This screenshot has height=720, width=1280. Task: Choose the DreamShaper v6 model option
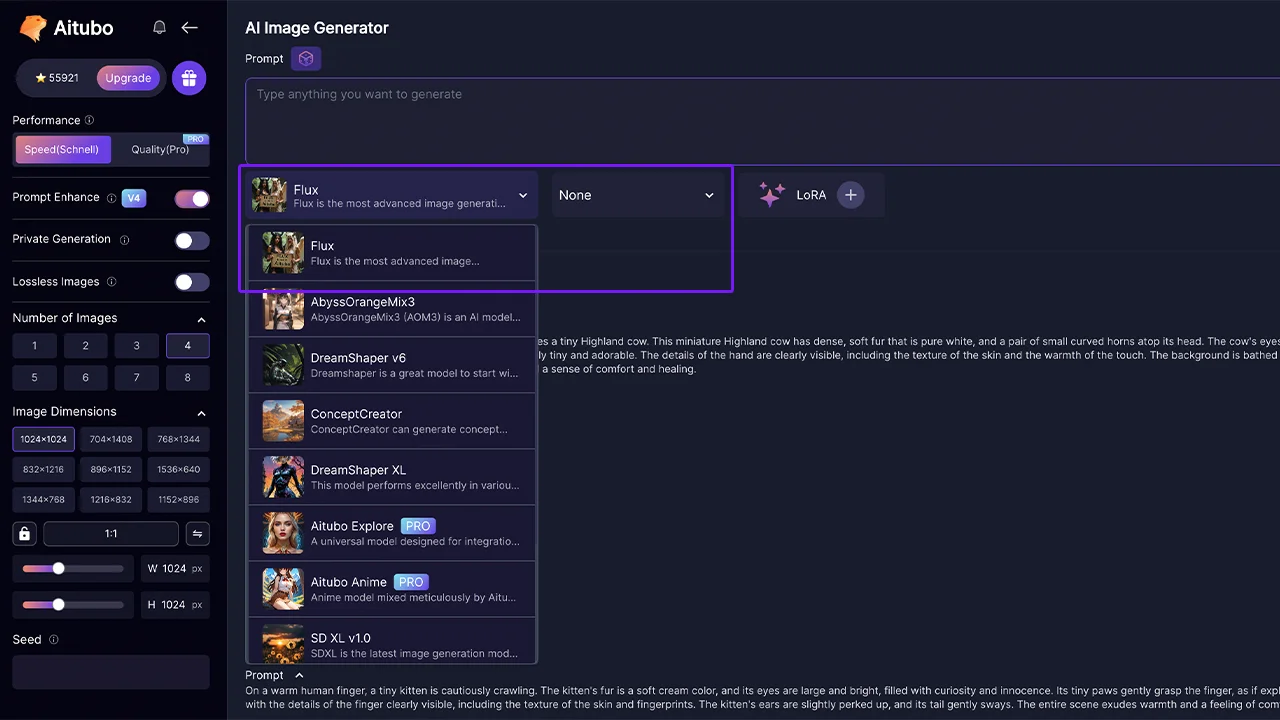click(x=392, y=365)
